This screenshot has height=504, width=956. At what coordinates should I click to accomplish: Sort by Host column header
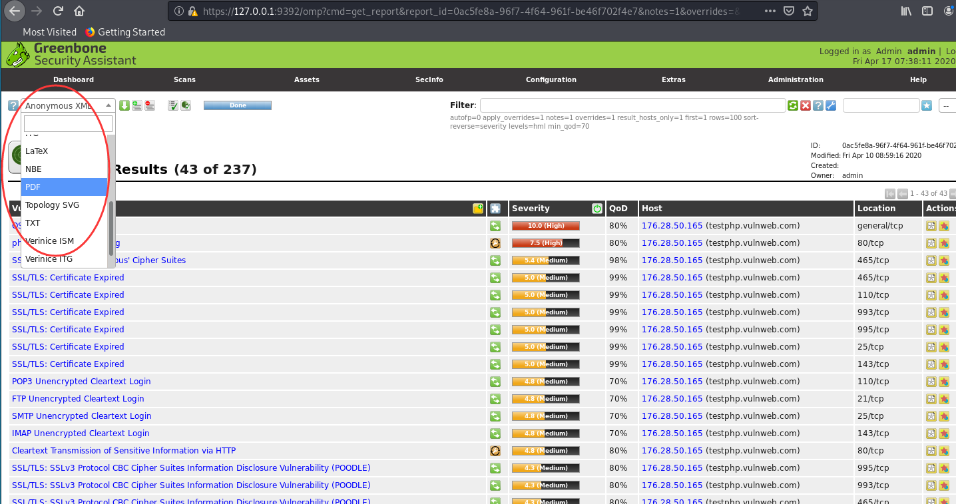pyautogui.click(x=652, y=208)
